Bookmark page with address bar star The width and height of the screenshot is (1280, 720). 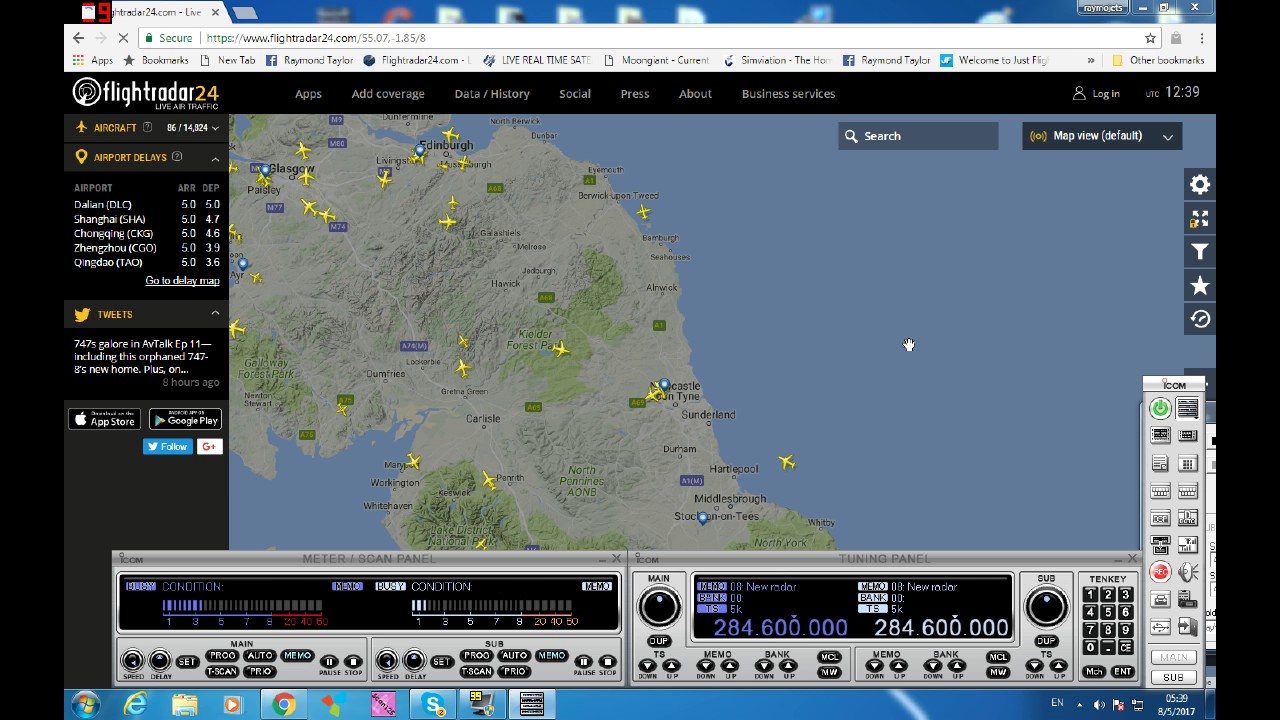click(x=1150, y=38)
